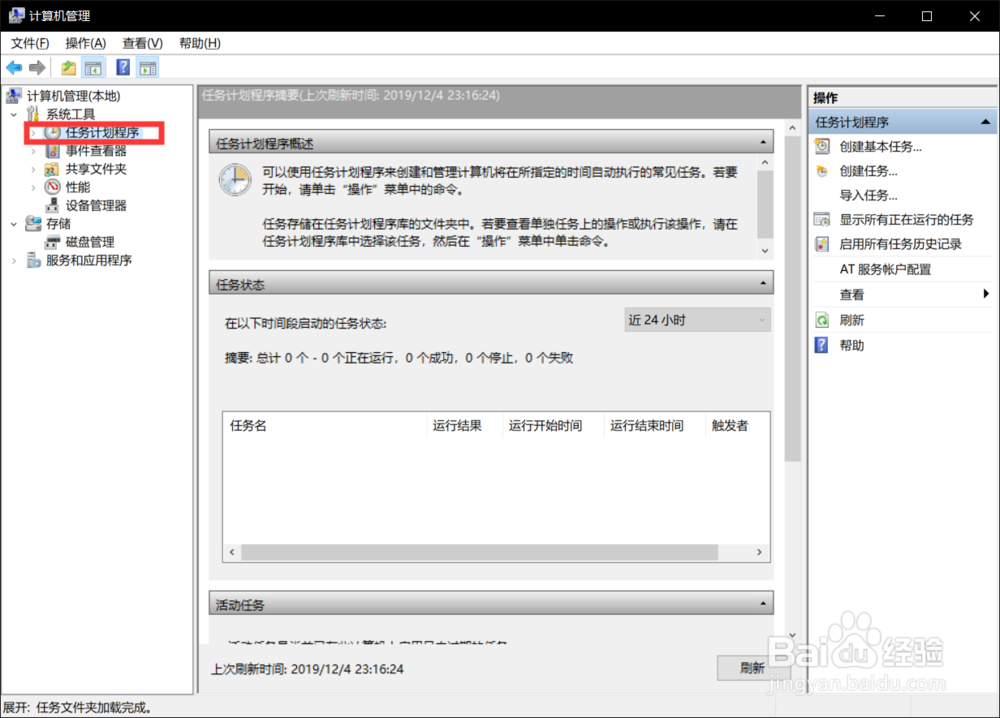Click the 事件查看器 icon
The width and height of the screenshot is (1000, 718).
coord(52,151)
